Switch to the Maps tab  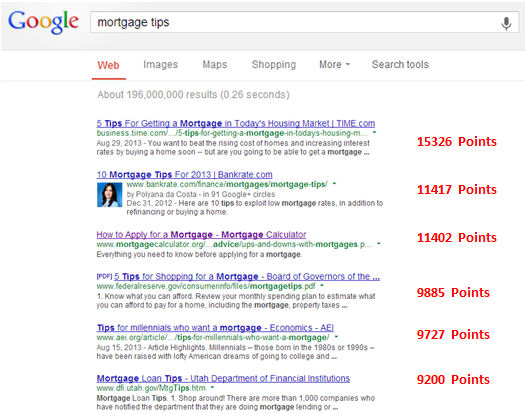pos(215,65)
